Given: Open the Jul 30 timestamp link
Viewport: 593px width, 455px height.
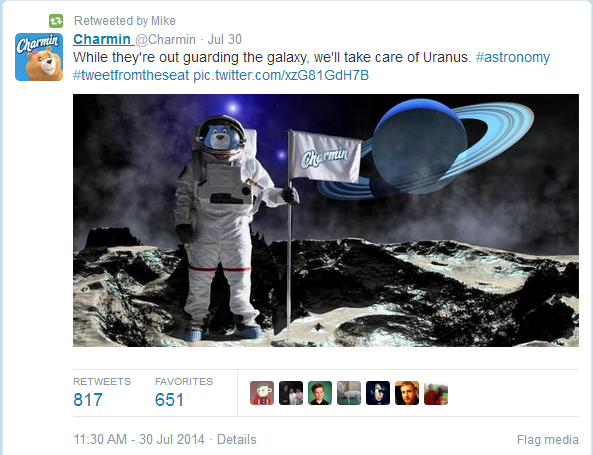Looking at the screenshot, I should pos(225,39).
